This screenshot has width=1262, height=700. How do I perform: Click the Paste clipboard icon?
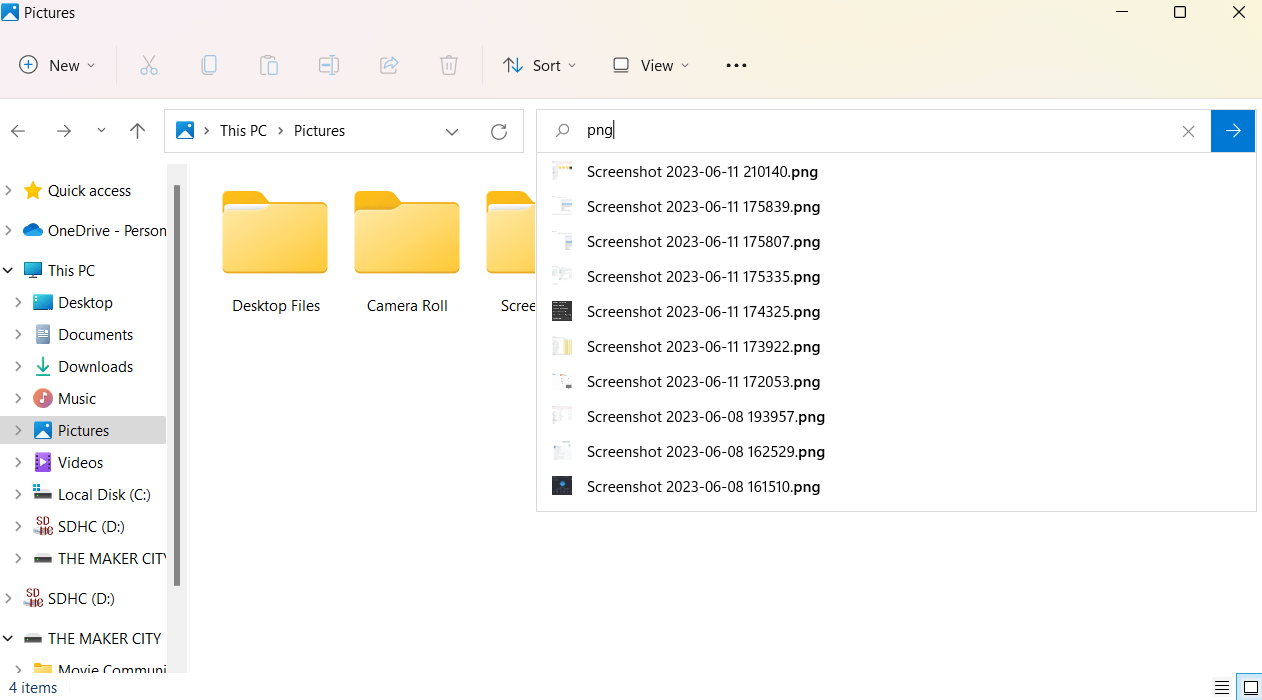coord(269,65)
